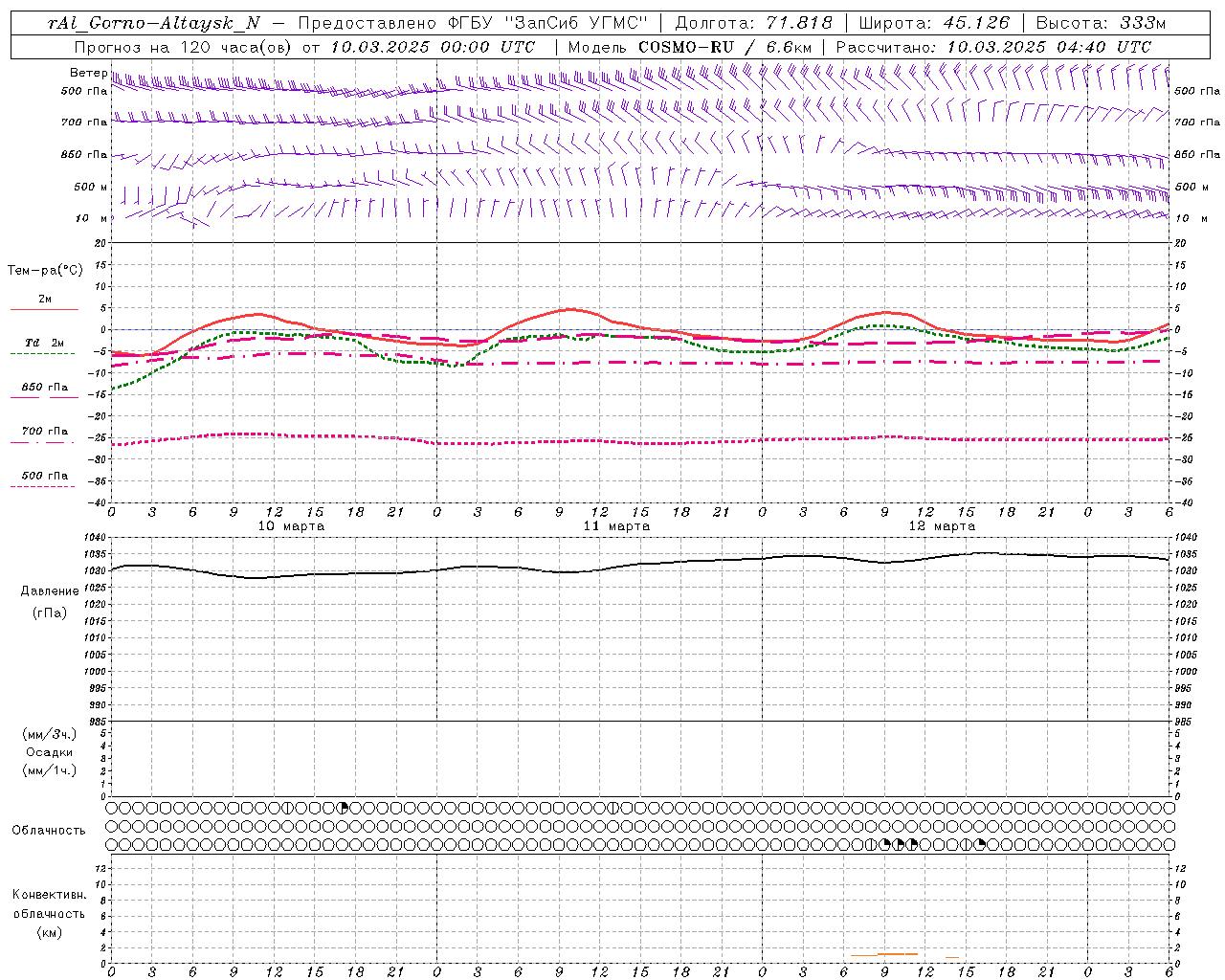1225x980 pixels.
Task: Click the station title rAl_Gorno-Altaysk_N
Action: point(154,23)
